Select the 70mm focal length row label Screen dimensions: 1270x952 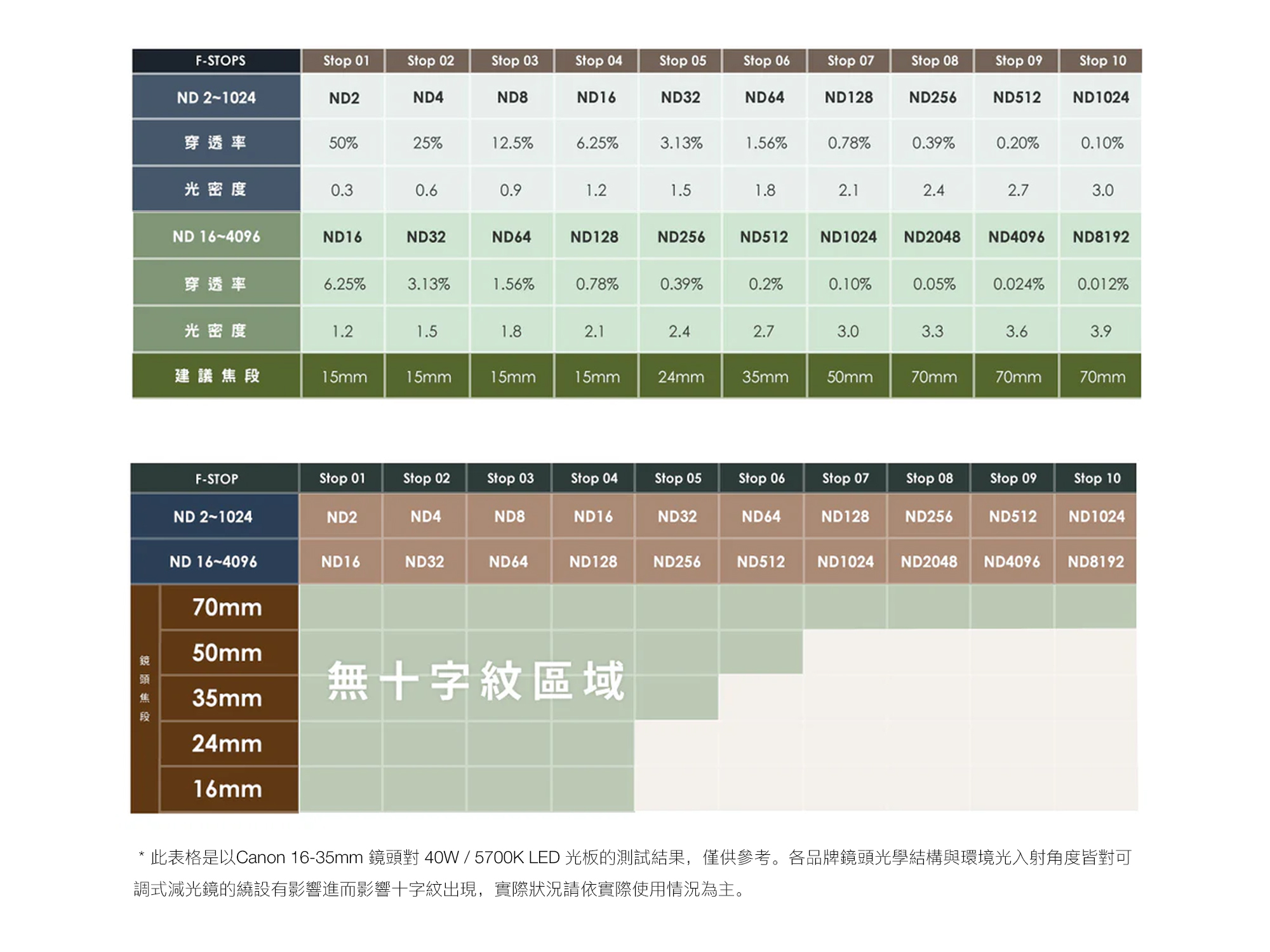pyautogui.click(x=227, y=607)
